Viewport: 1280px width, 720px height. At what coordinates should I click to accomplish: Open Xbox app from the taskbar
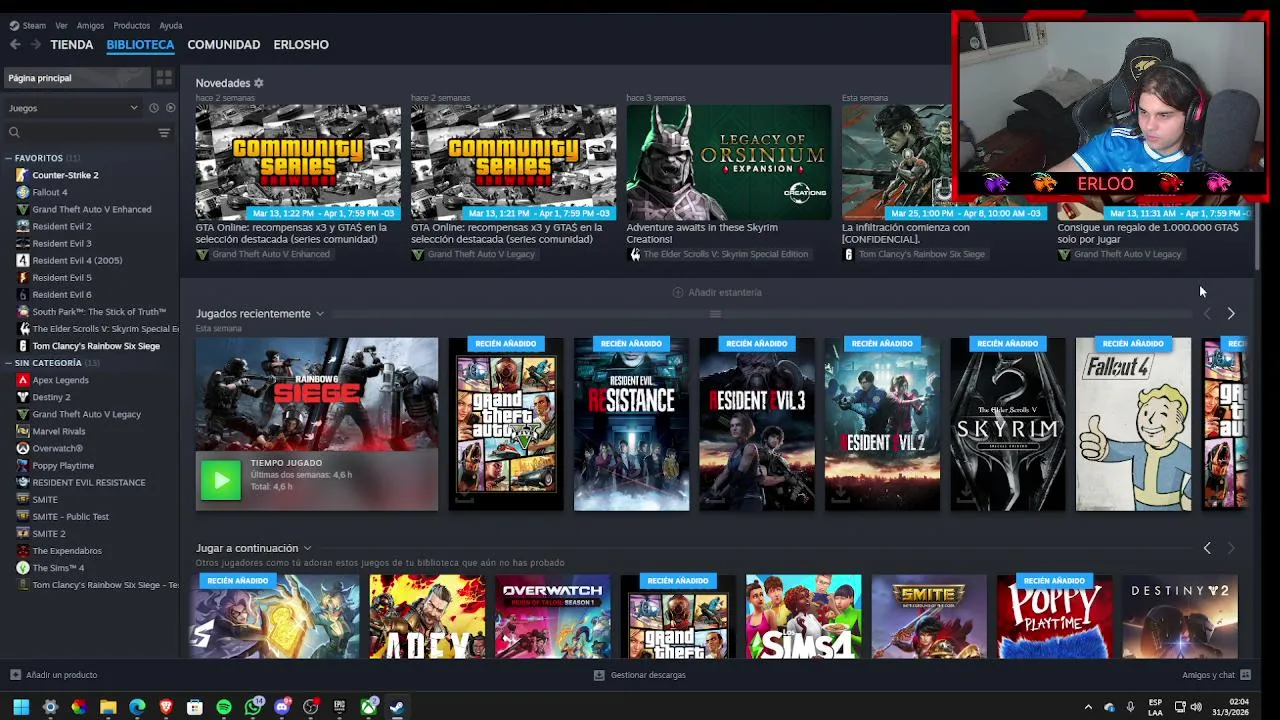pos(369,707)
